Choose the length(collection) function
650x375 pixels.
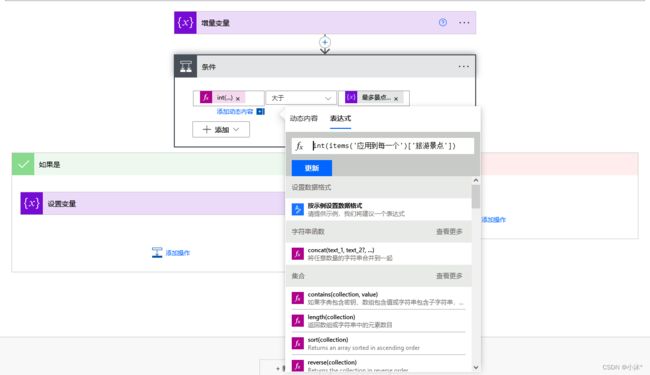(x=378, y=321)
